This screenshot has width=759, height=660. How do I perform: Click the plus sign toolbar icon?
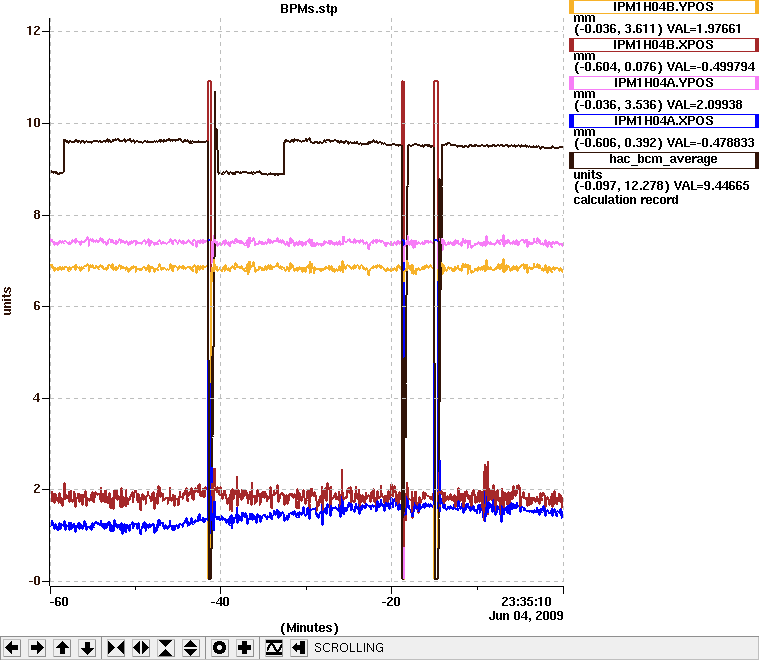244,647
